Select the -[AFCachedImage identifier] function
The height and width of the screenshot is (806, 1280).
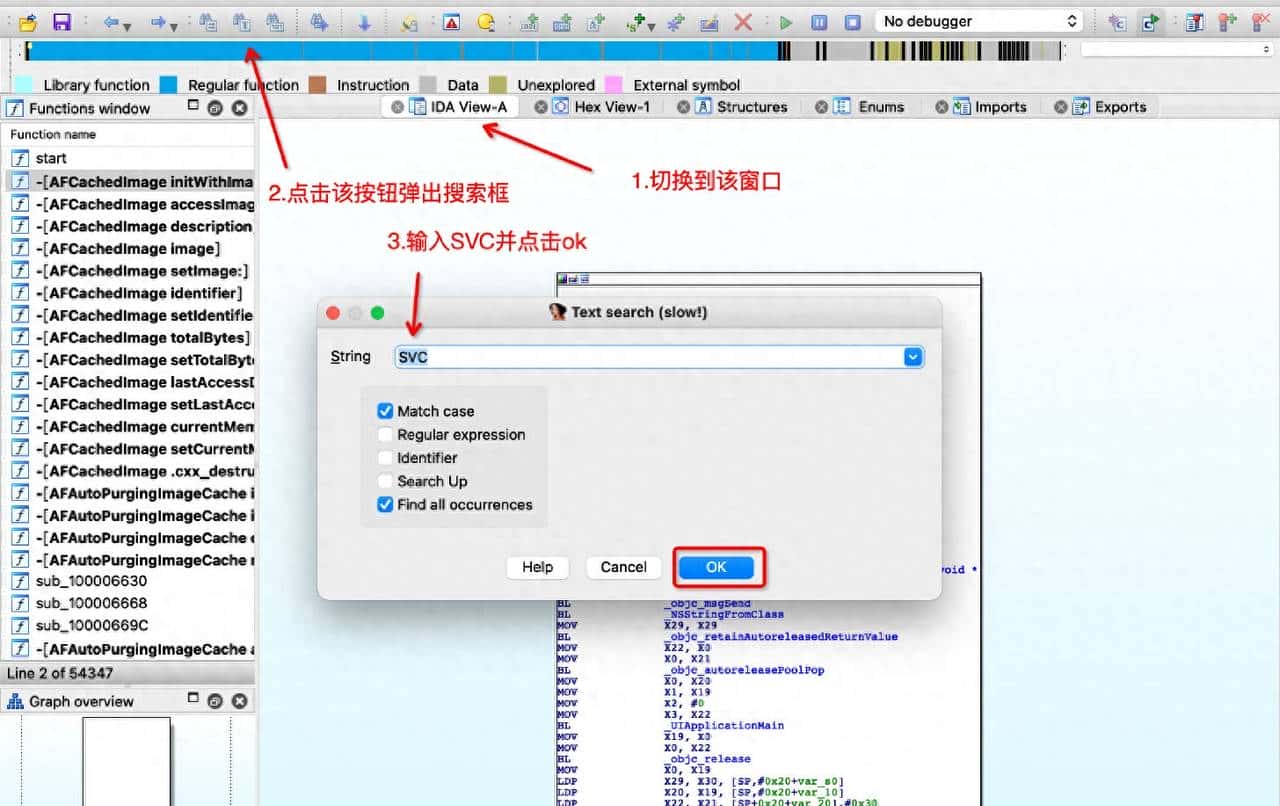pyautogui.click(x=128, y=293)
